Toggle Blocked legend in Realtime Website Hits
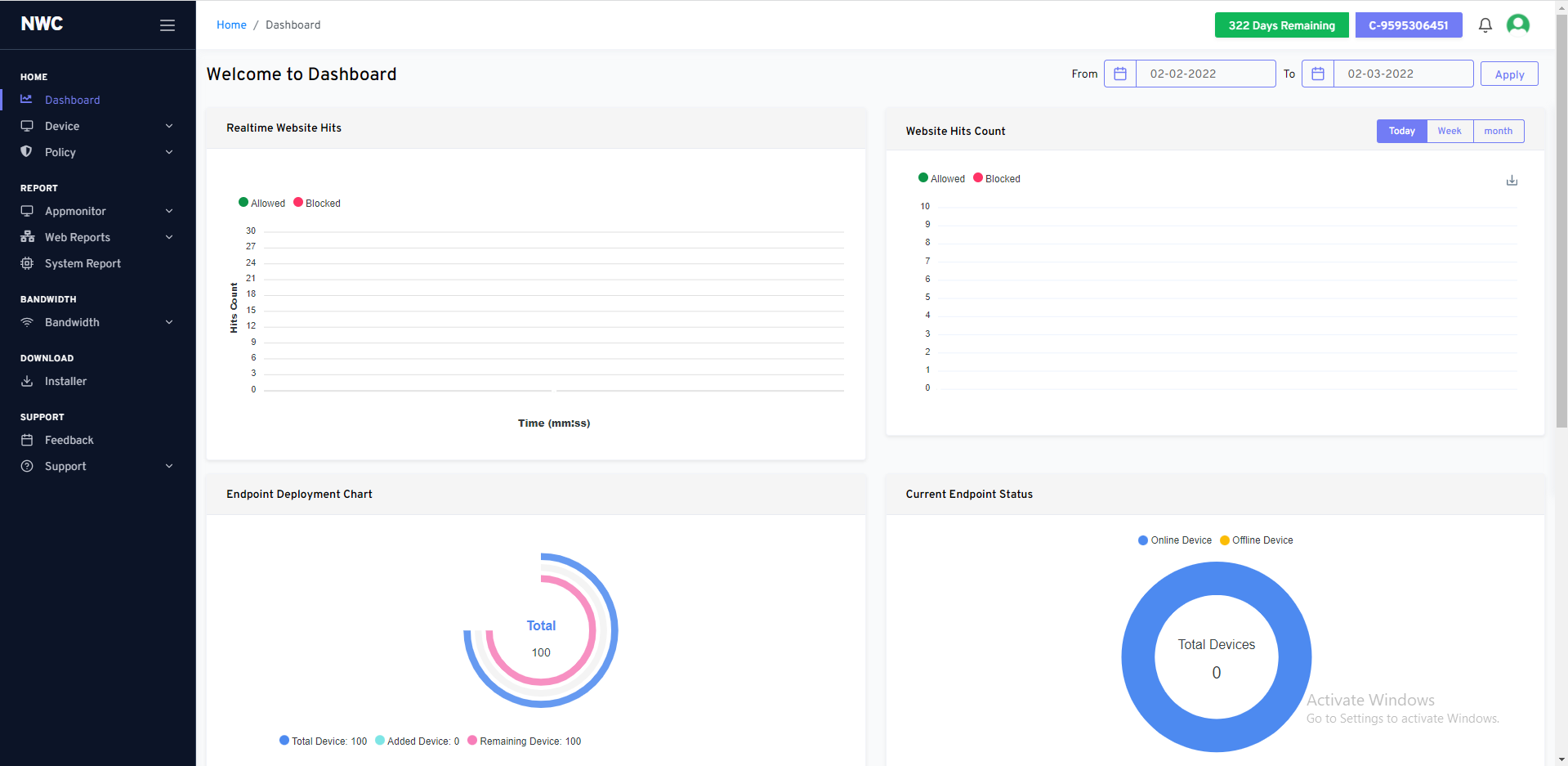The width and height of the screenshot is (1568, 766). point(317,203)
